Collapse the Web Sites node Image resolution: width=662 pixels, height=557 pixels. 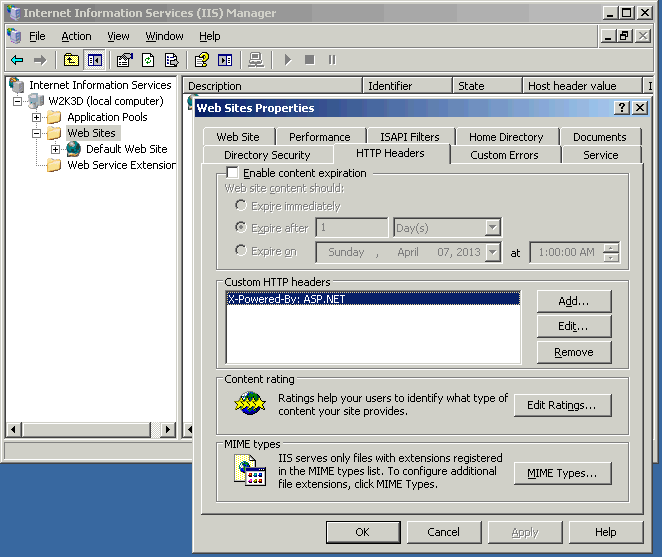point(37,133)
